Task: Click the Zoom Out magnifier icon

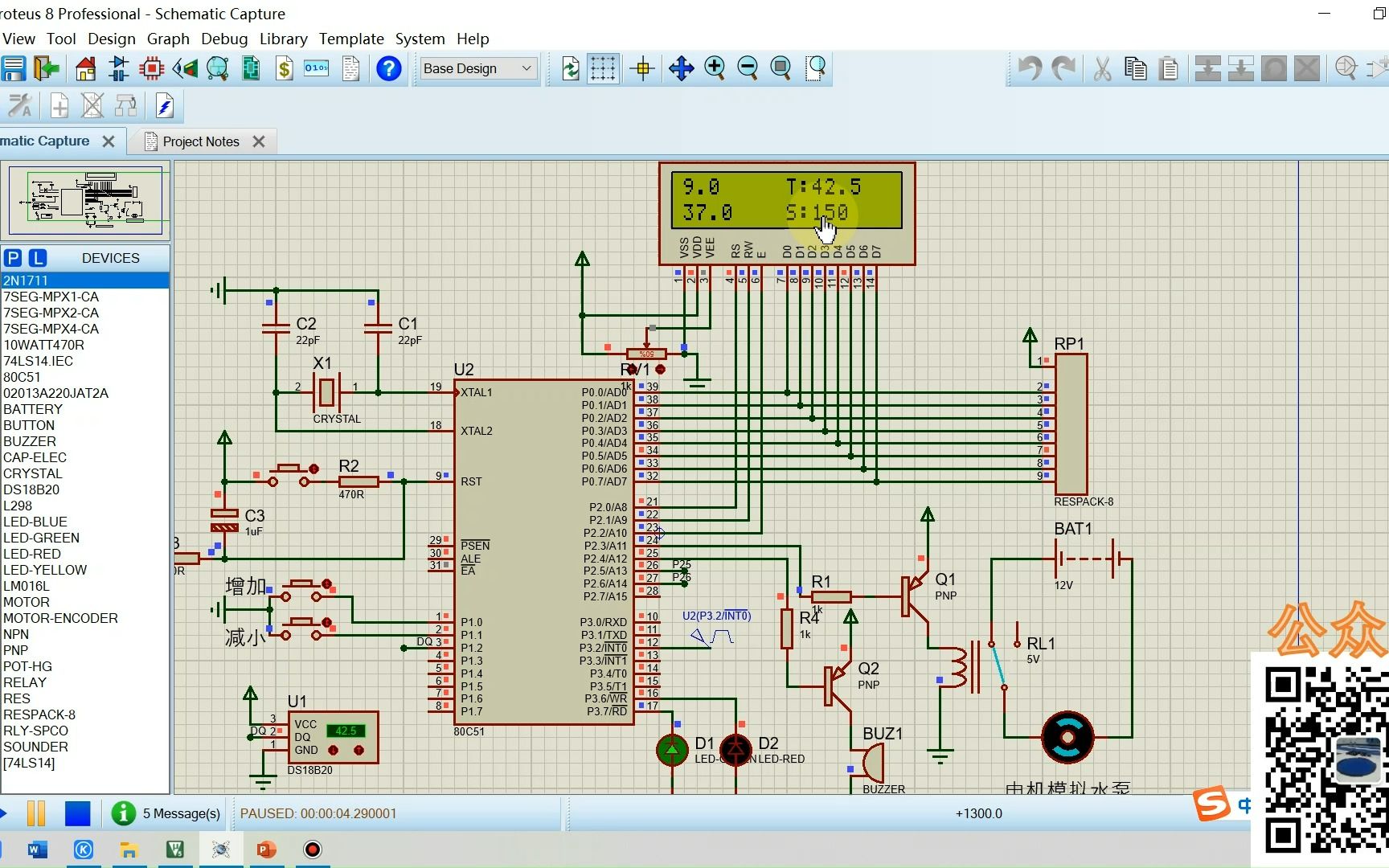Action: coord(748,68)
